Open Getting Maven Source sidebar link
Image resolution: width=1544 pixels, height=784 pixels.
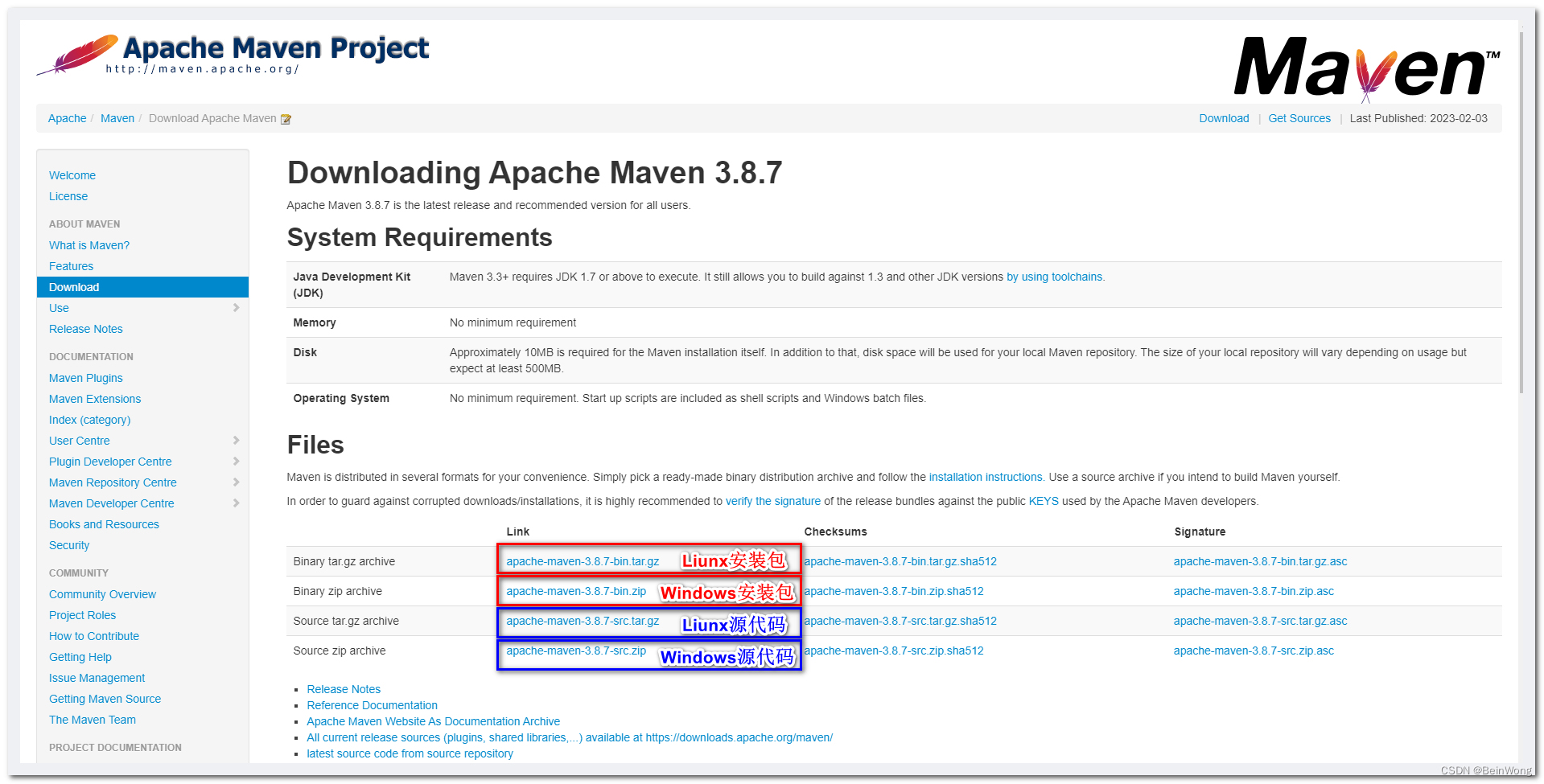tap(105, 699)
